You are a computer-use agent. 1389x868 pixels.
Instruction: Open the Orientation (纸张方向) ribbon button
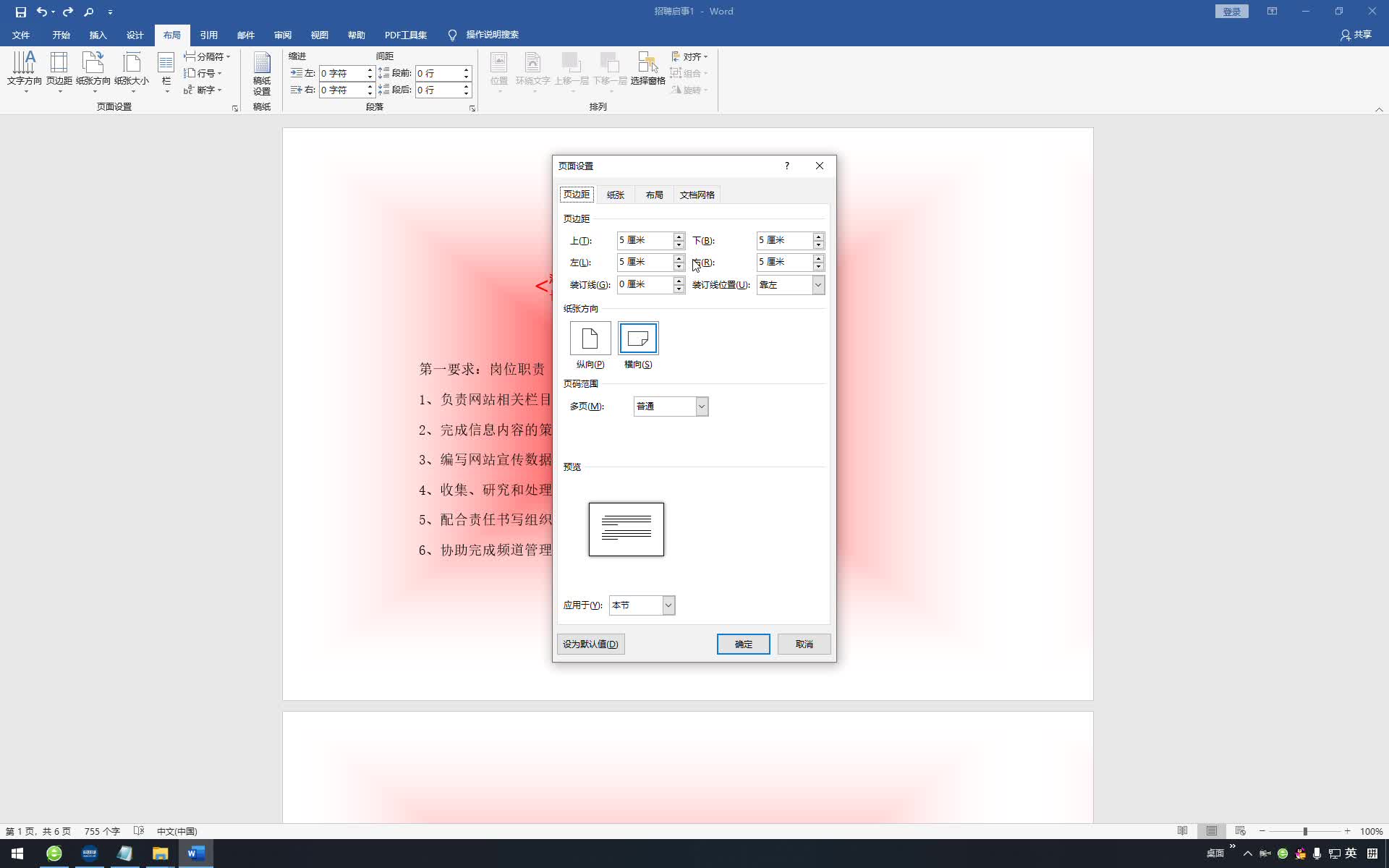(x=93, y=71)
